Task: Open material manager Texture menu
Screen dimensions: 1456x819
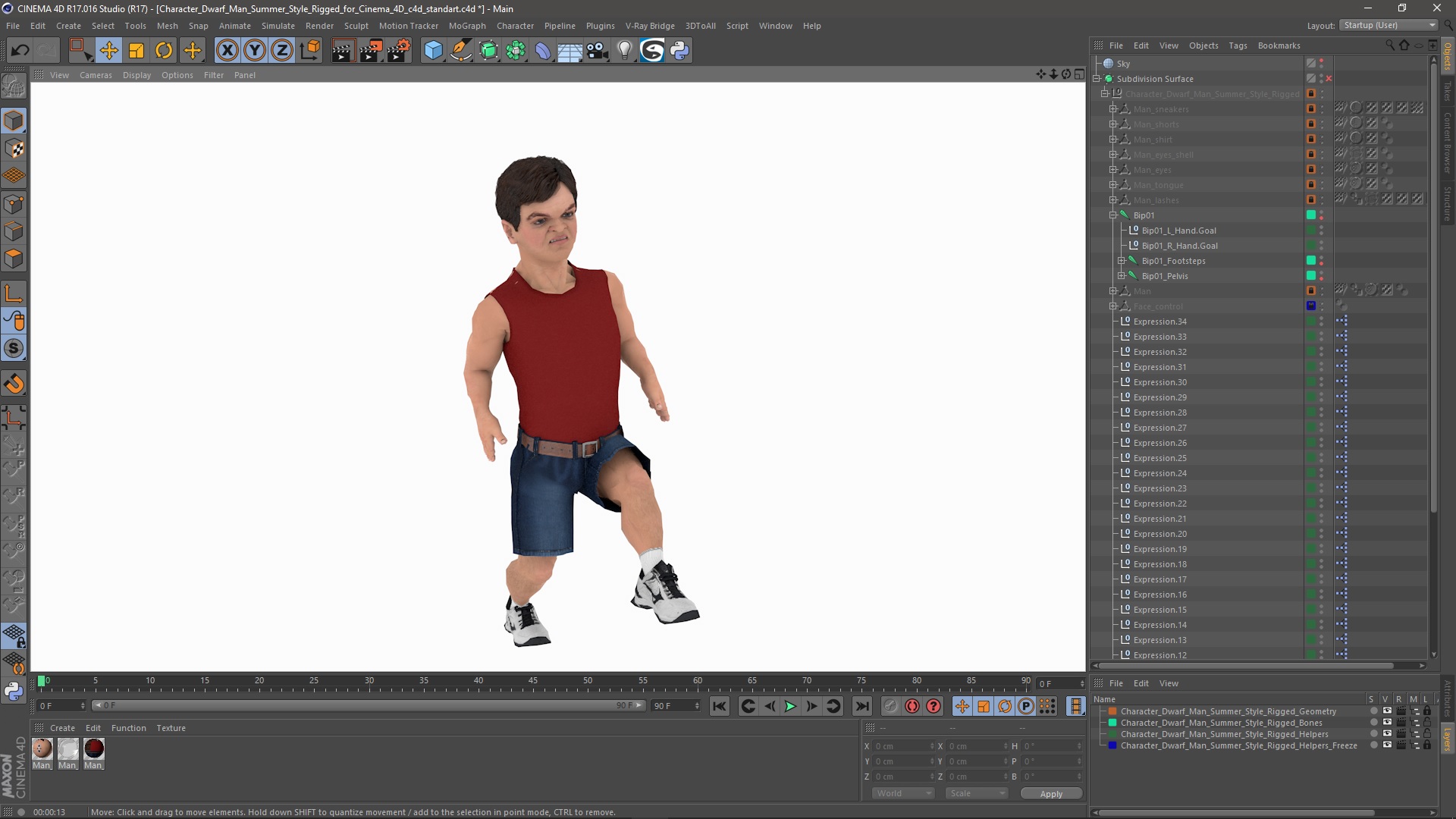Action: point(171,728)
